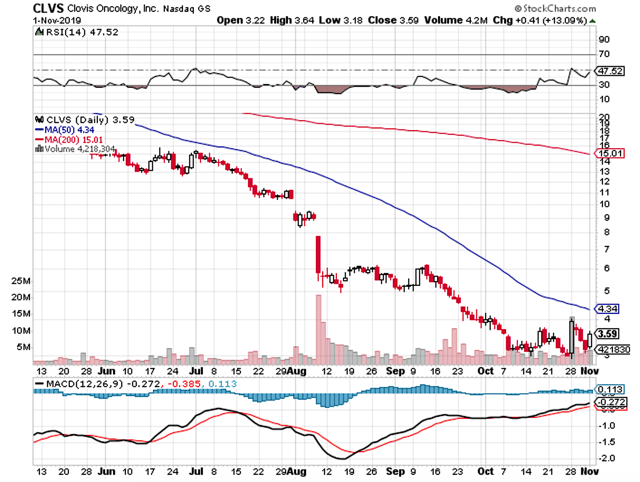Click the 70 level label on the RSI axis
The width and height of the screenshot is (640, 482).
(x=604, y=54)
